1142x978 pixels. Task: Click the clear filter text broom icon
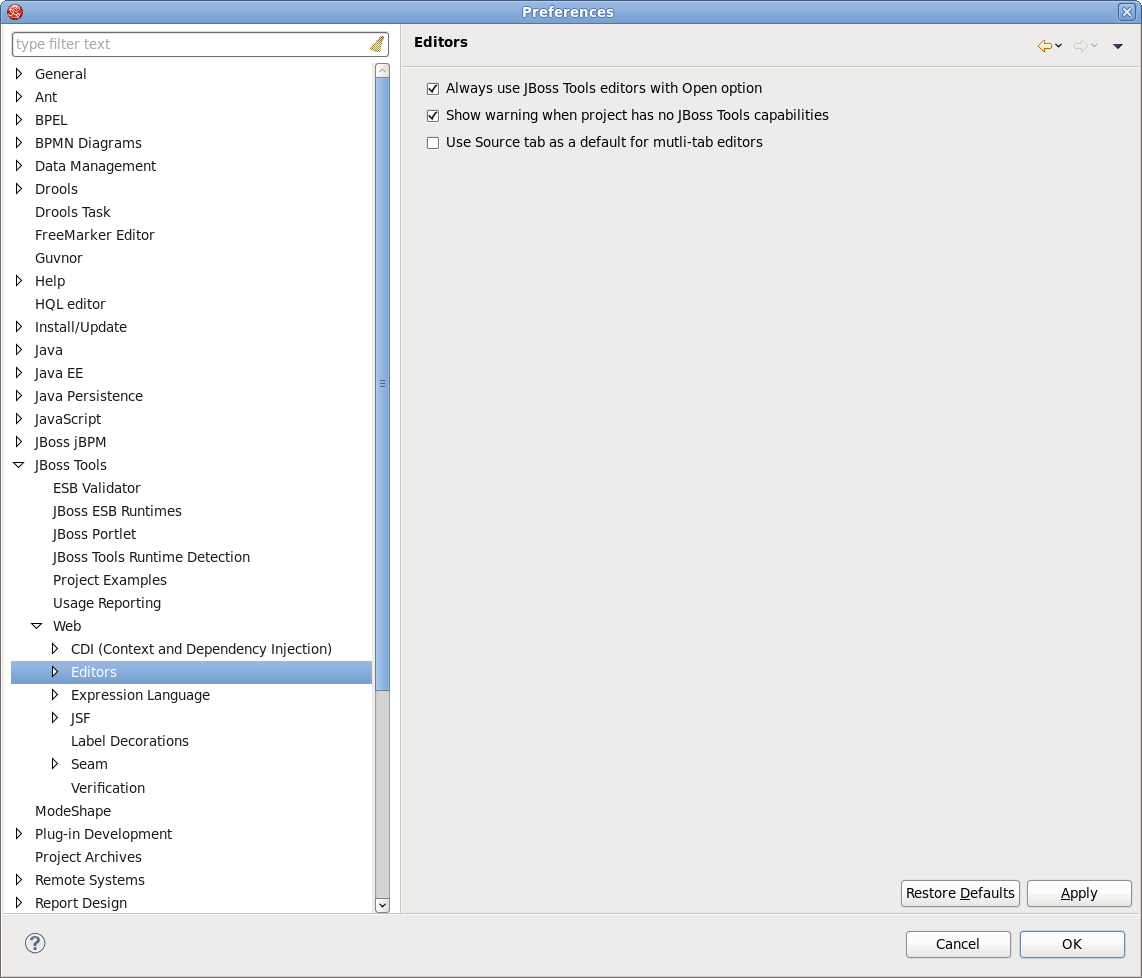tap(376, 44)
